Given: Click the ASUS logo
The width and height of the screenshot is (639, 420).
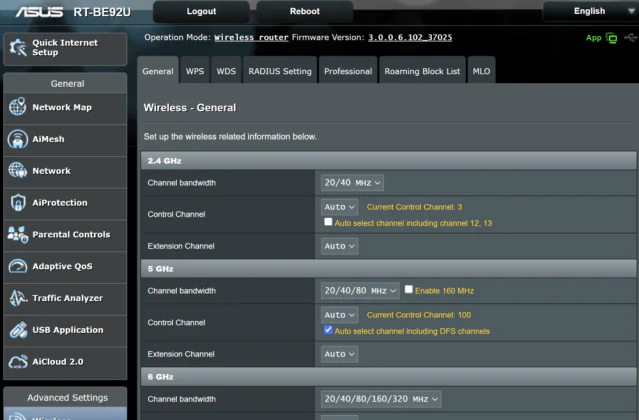Looking at the screenshot, I should tap(39, 12).
